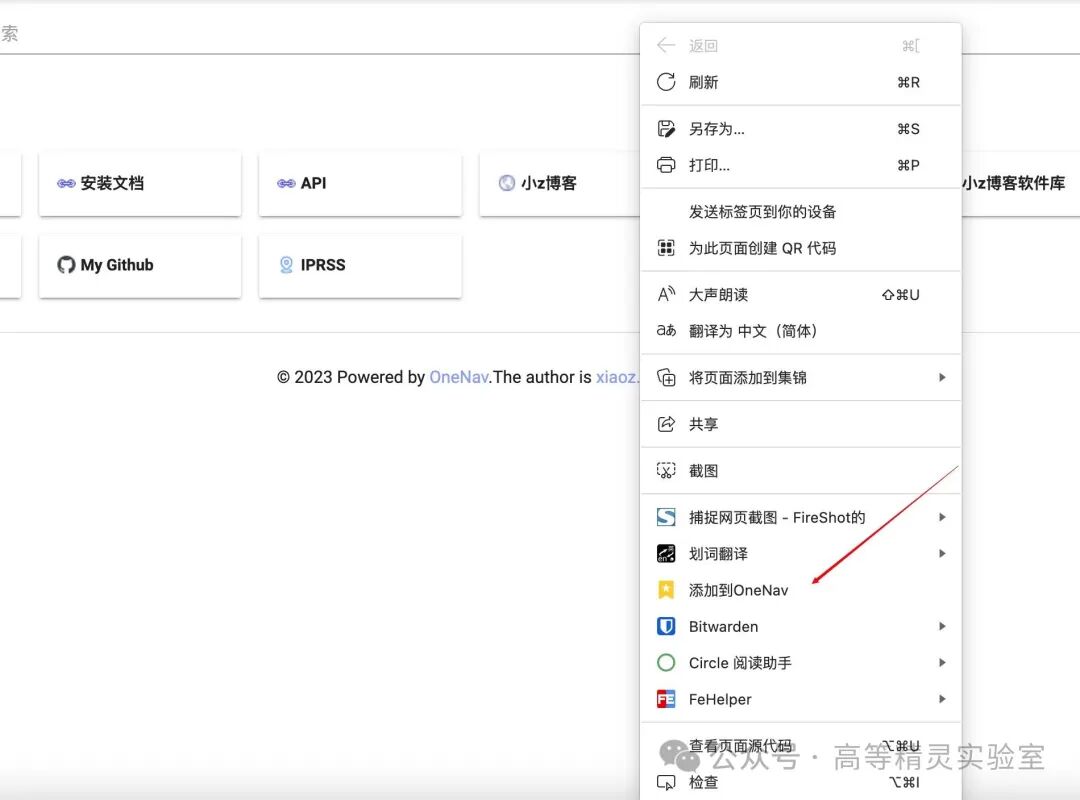Viewport: 1080px width, 800px height.
Task: Open the My Github bookmark card
Action: (140, 265)
